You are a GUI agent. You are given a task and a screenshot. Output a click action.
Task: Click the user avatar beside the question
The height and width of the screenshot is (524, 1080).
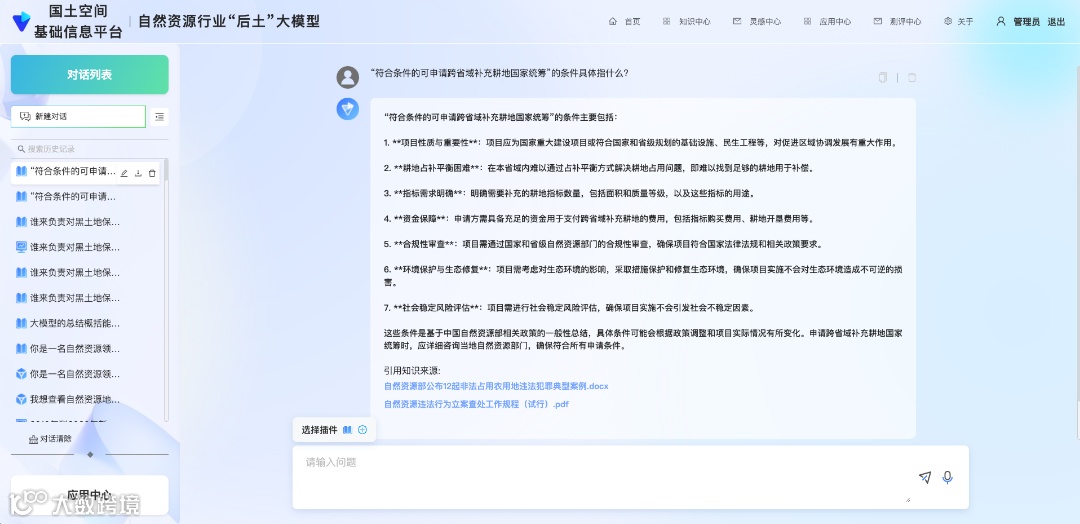[x=348, y=77]
